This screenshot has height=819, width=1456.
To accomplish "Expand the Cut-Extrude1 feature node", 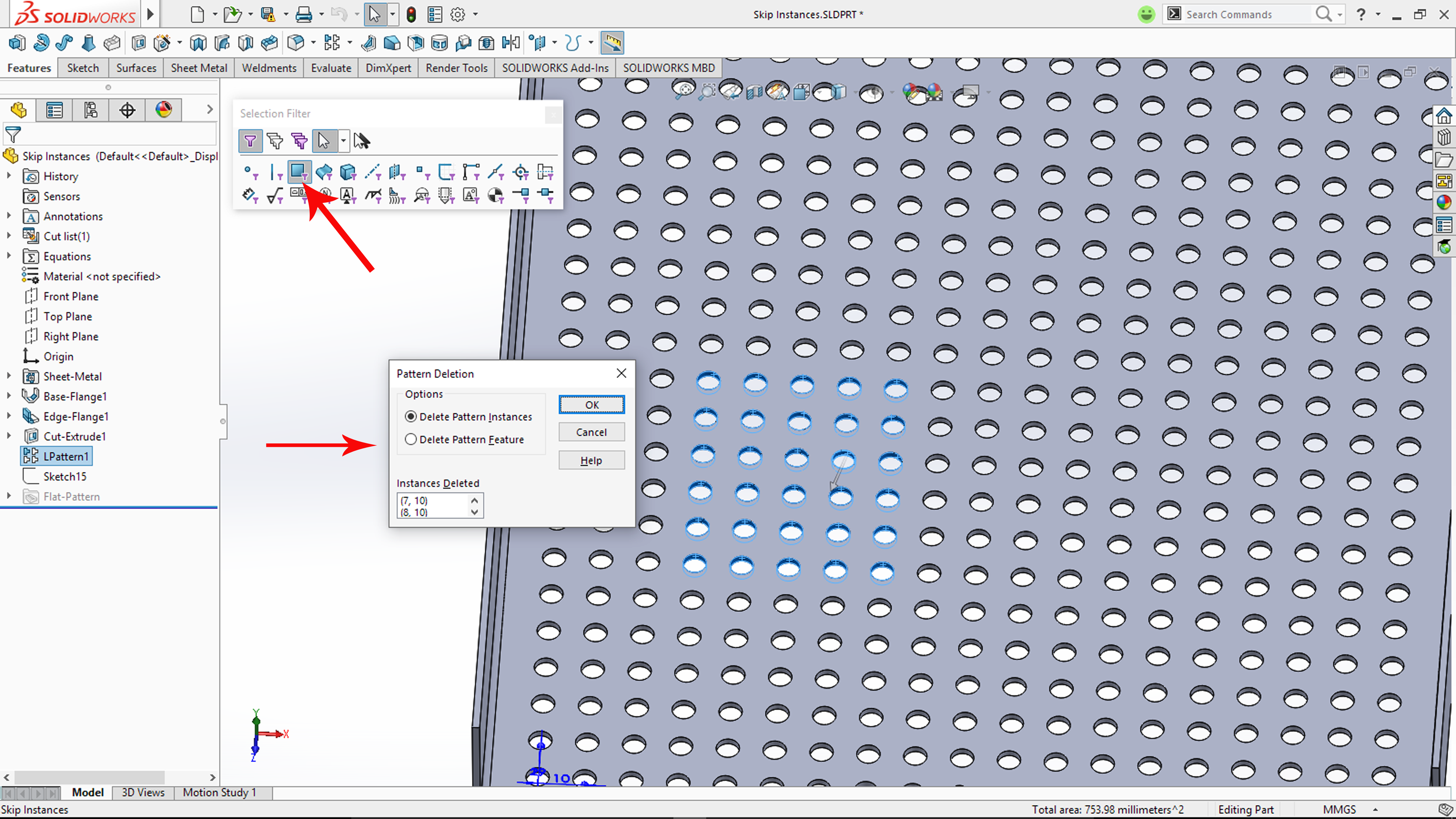I will tap(9, 436).
